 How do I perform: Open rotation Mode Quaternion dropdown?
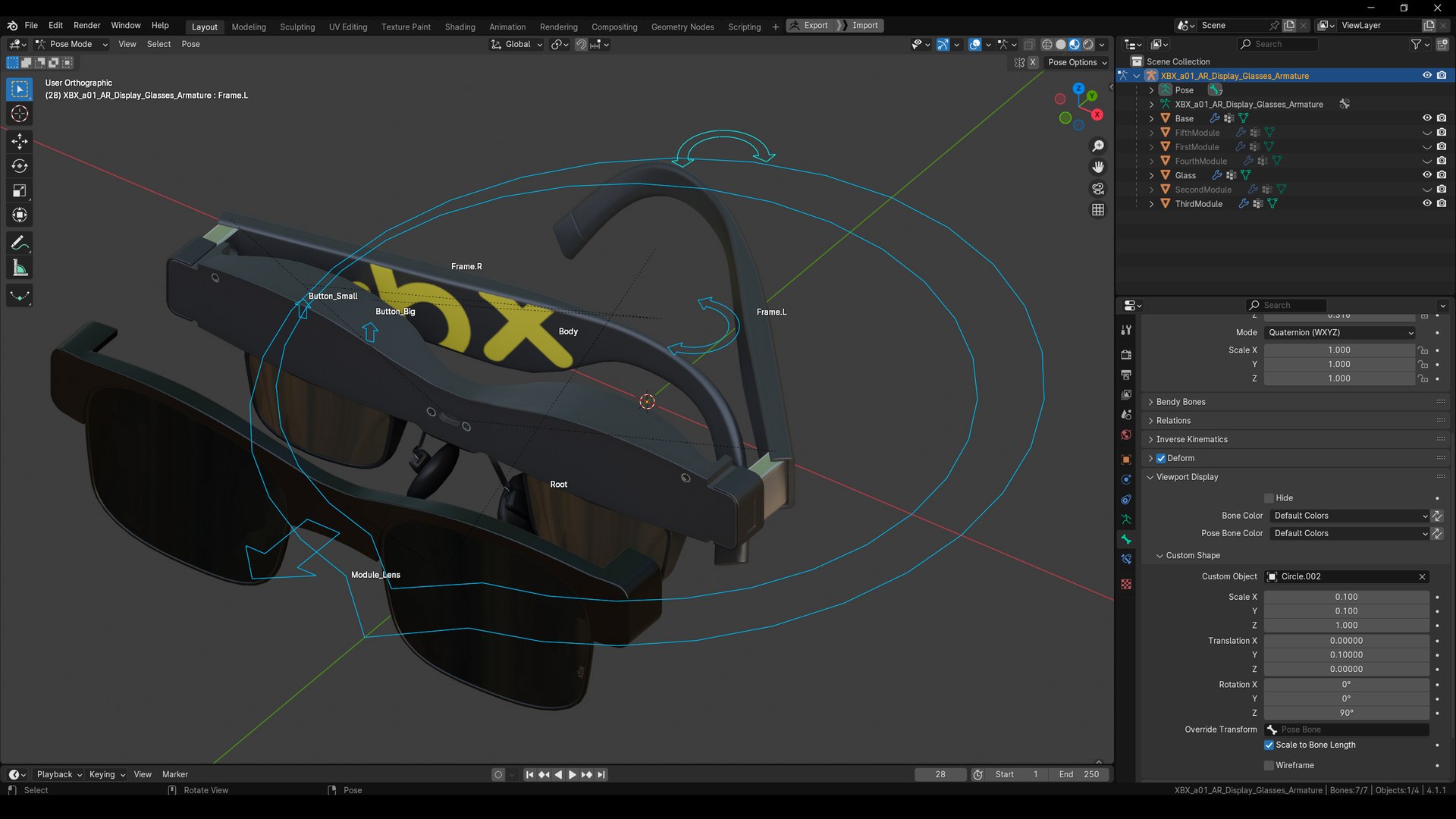[1340, 333]
